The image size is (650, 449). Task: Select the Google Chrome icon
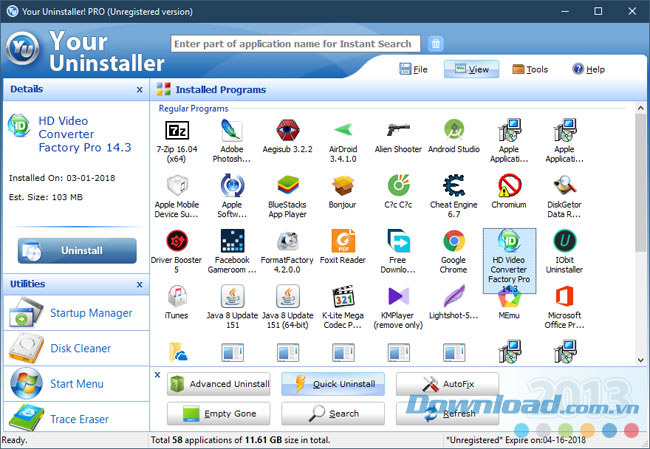pyautogui.click(x=454, y=241)
